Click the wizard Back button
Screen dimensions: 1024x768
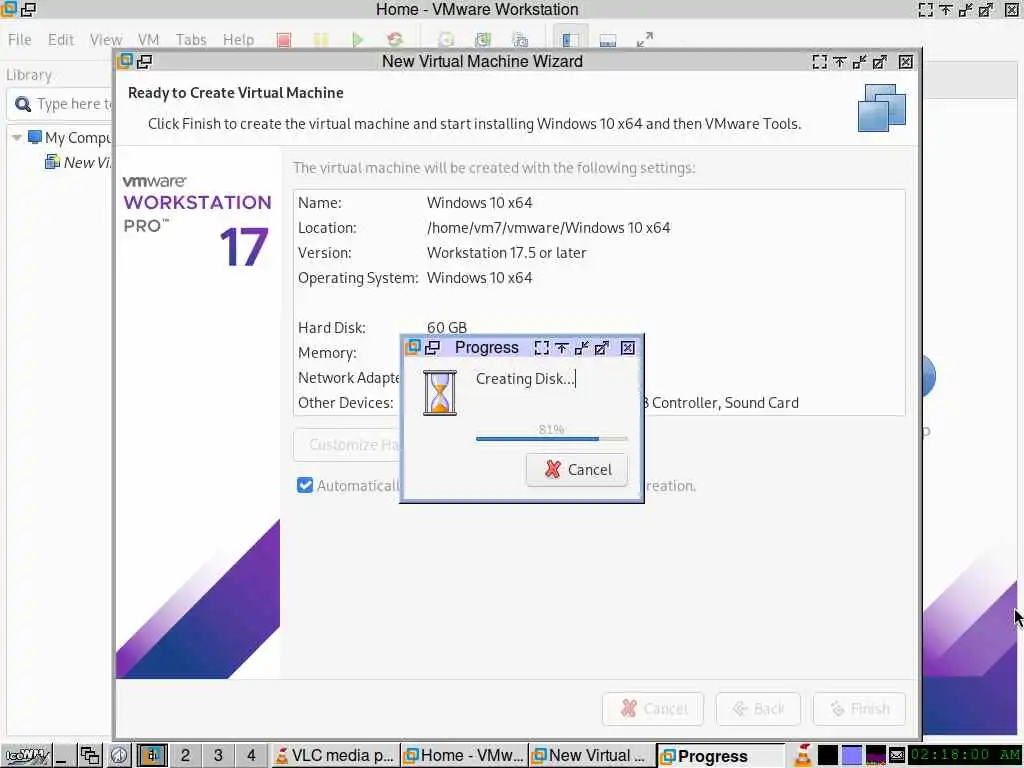(758, 709)
